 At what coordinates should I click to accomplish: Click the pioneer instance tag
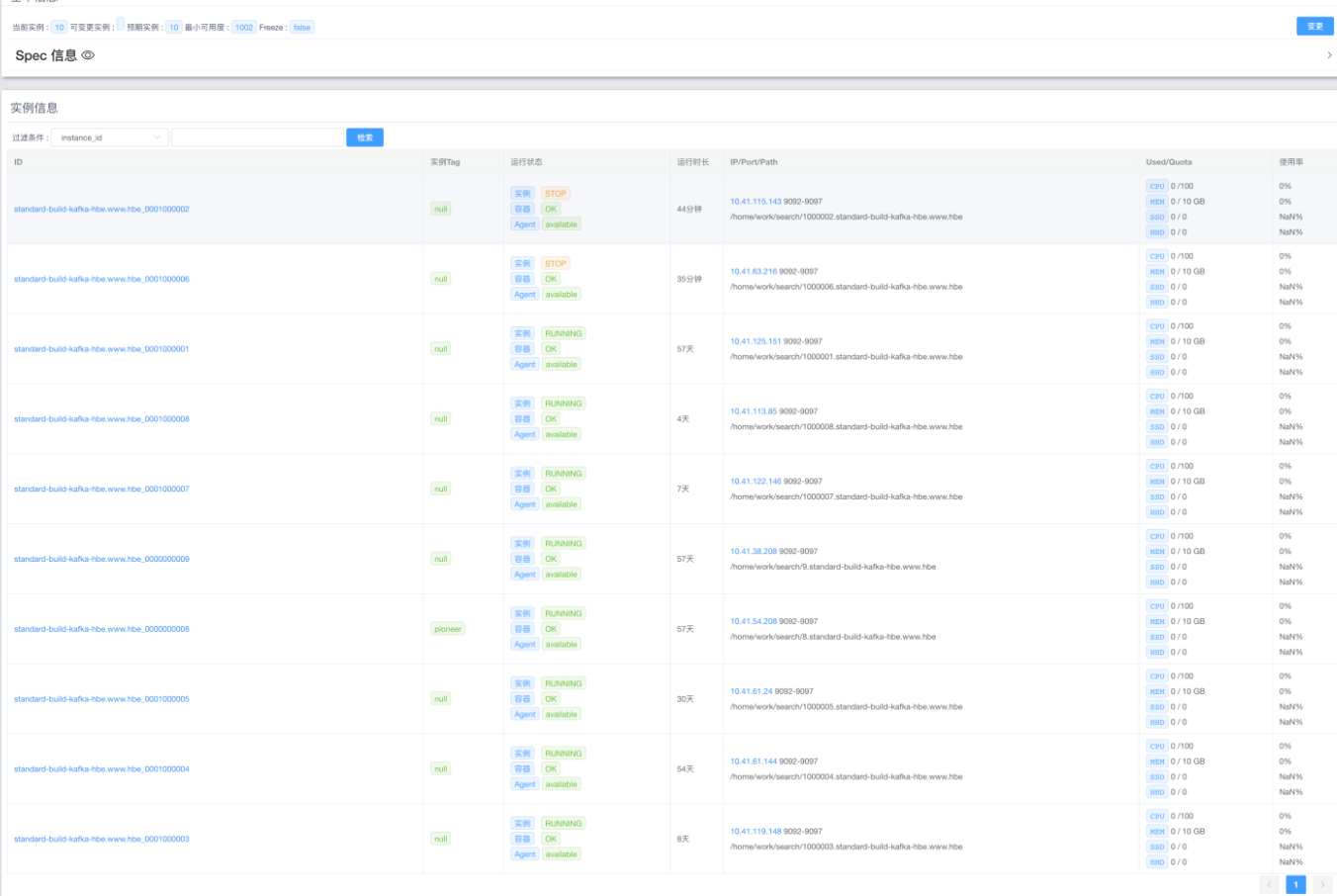pyautogui.click(x=447, y=629)
